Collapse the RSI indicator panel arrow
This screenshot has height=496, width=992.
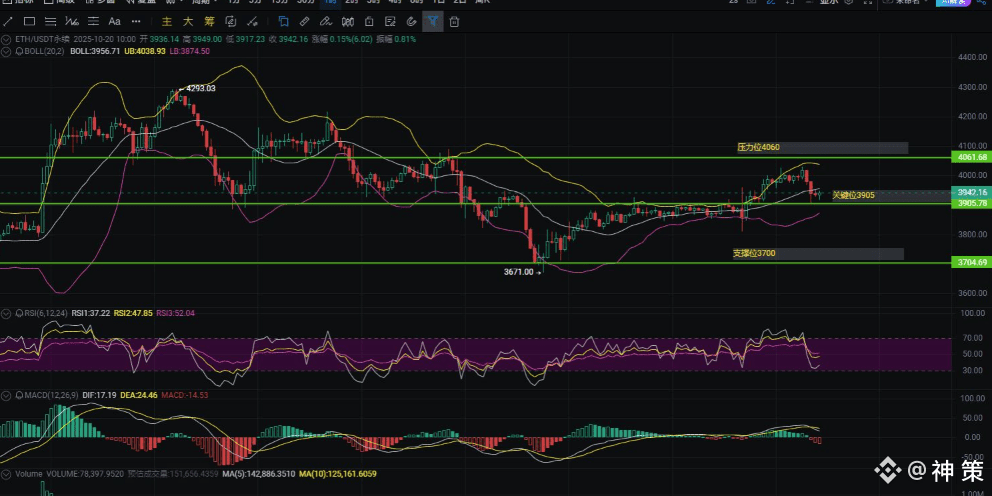coord(6,313)
